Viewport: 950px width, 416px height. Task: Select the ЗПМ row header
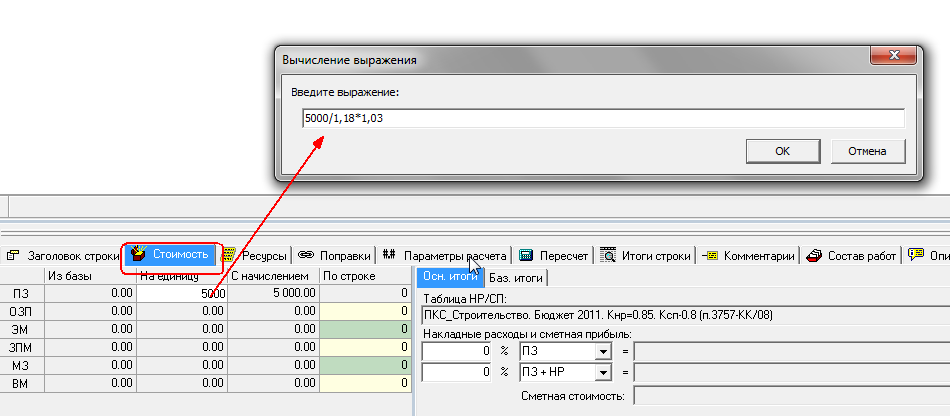pos(22,347)
